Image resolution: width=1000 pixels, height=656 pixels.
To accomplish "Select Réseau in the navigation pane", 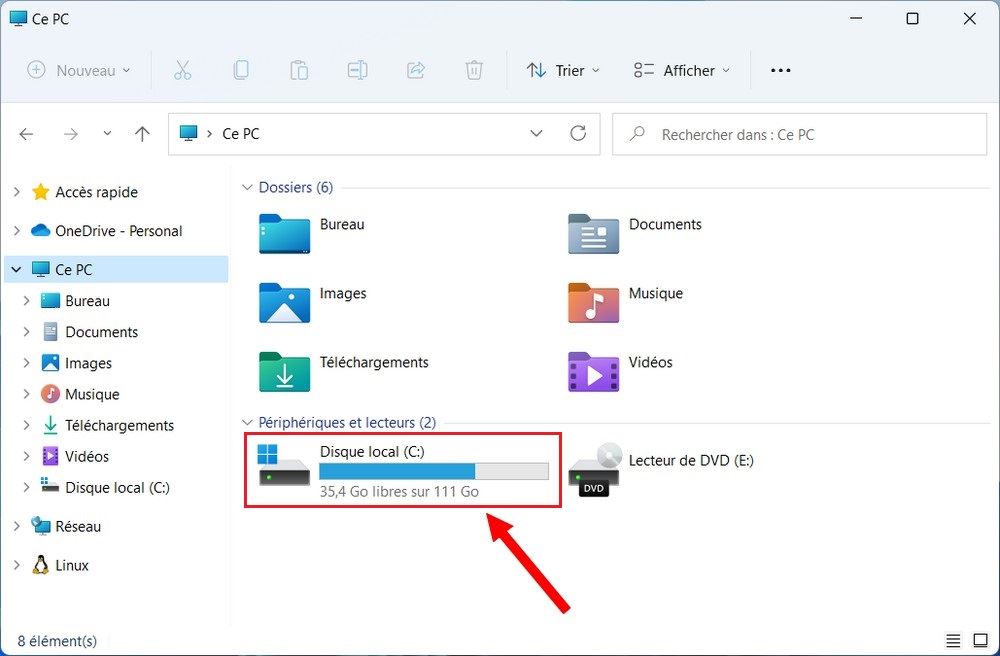I will coord(78,526).
